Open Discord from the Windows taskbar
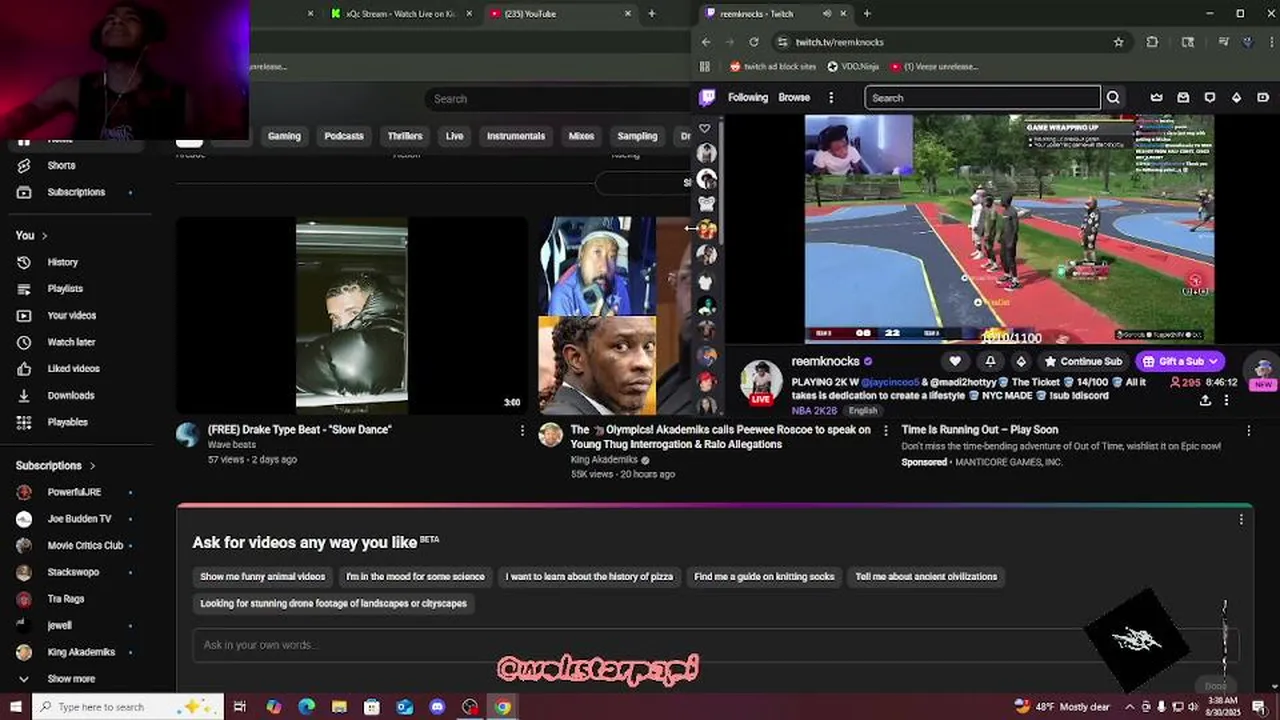Image resolution: width=1280 pixels, height=720 pixels. point(437,707)
